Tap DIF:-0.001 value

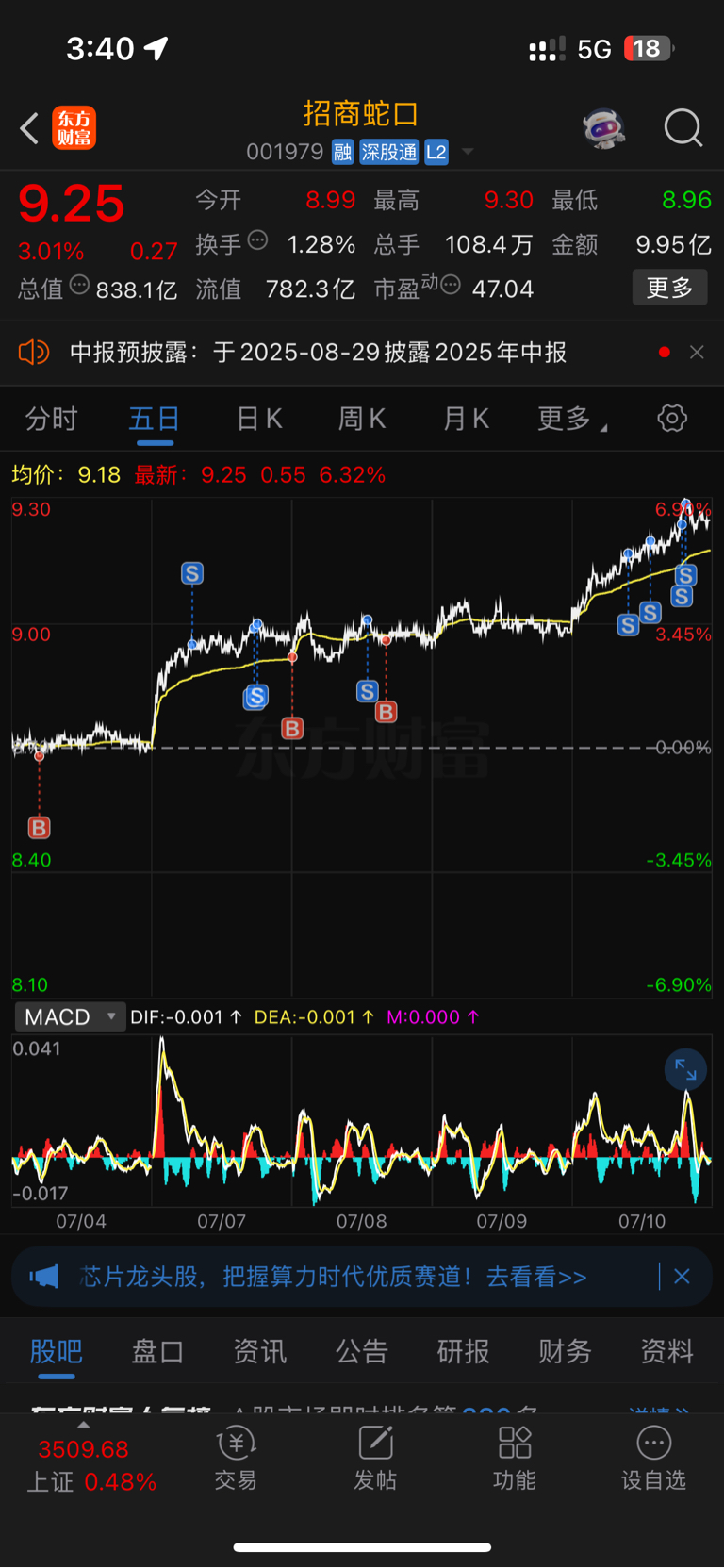click(186, 1017)
